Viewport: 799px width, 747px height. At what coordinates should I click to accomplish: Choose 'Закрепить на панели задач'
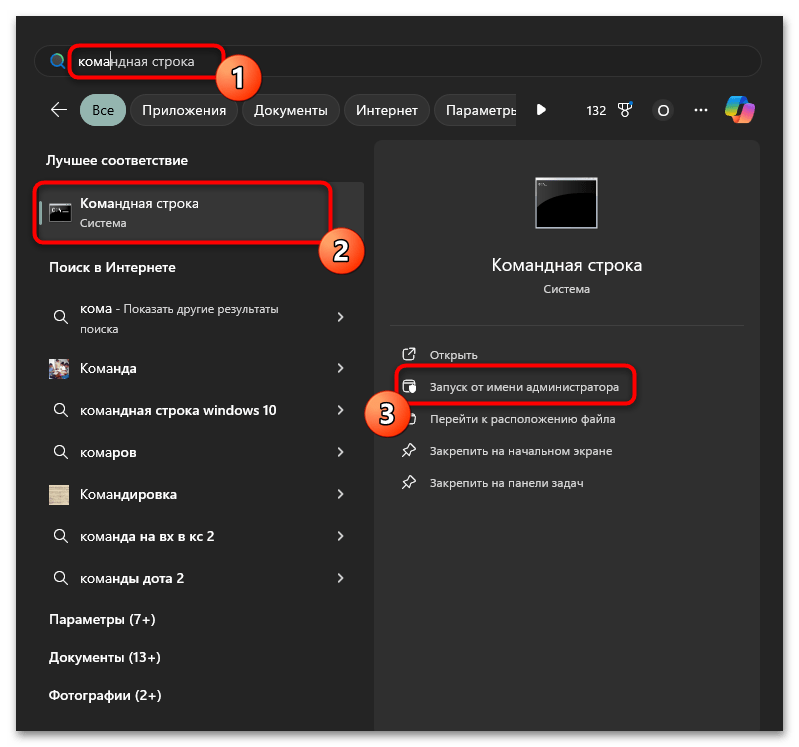click(x=507, y=483)
